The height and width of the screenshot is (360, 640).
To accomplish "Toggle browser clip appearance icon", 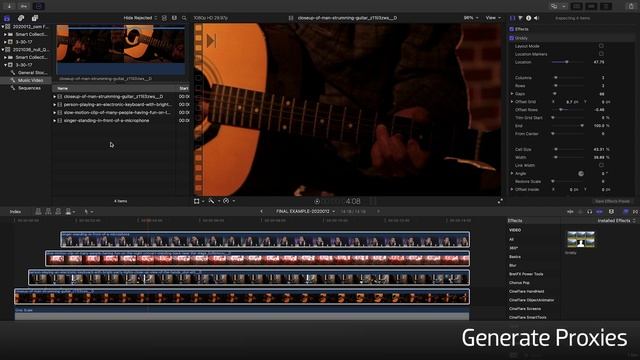I will point(164,18).
